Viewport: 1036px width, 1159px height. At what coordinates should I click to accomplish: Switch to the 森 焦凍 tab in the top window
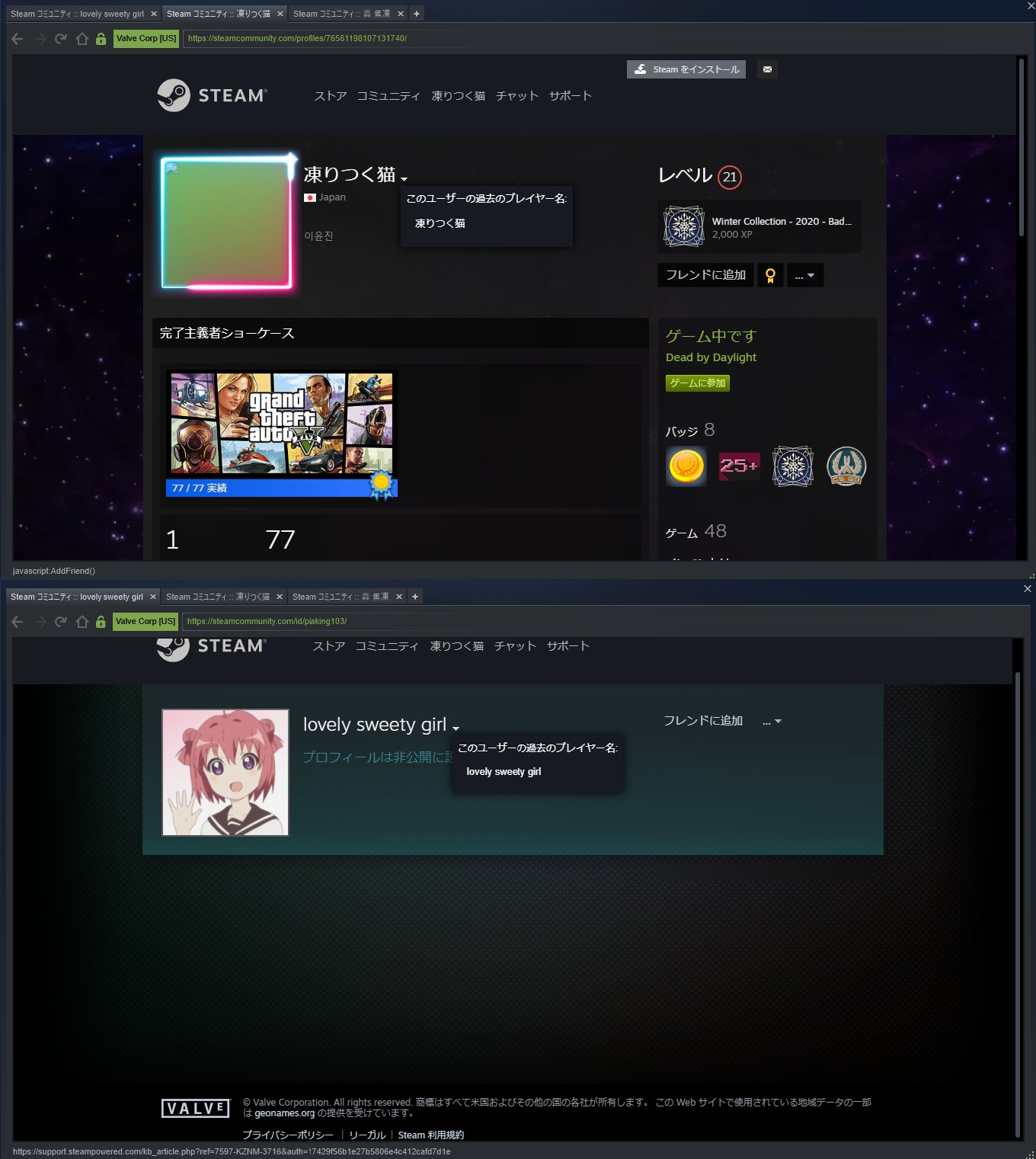(342, 14)
